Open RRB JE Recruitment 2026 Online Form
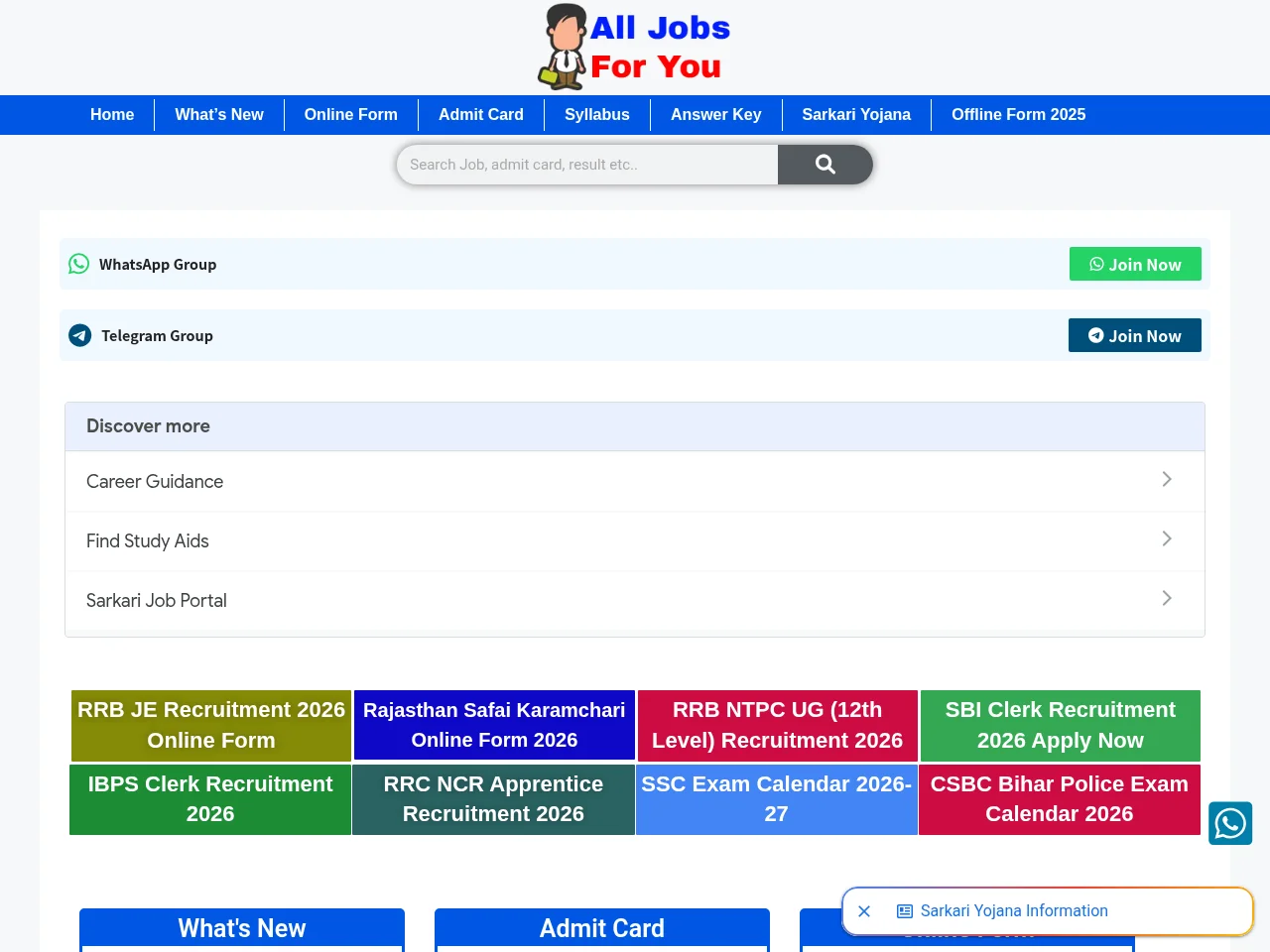 click(211, 726)
